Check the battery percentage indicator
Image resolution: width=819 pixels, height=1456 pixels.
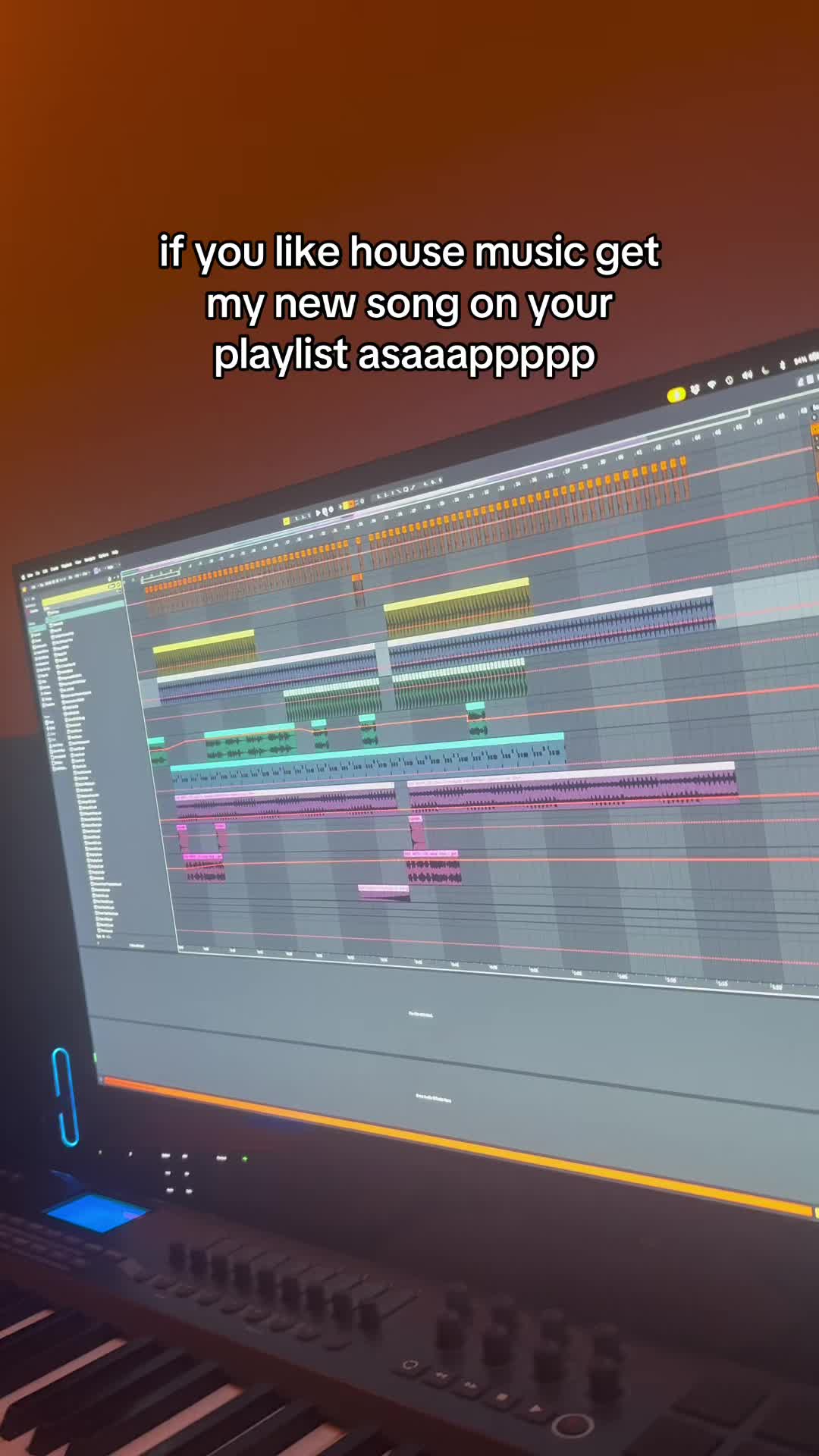coord(801,360)
